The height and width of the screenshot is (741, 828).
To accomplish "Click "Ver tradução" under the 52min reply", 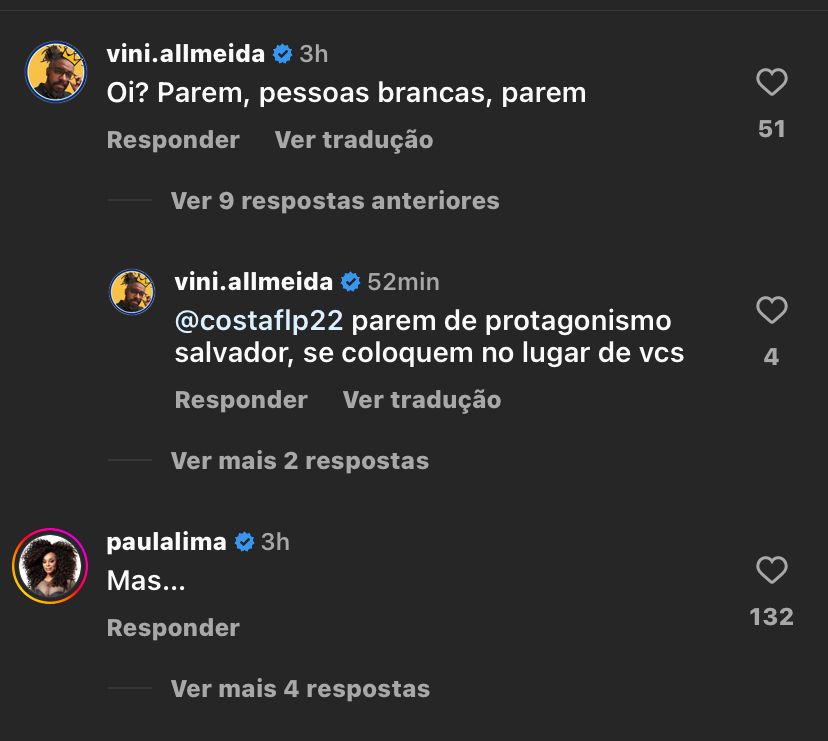I will point(421,400).
